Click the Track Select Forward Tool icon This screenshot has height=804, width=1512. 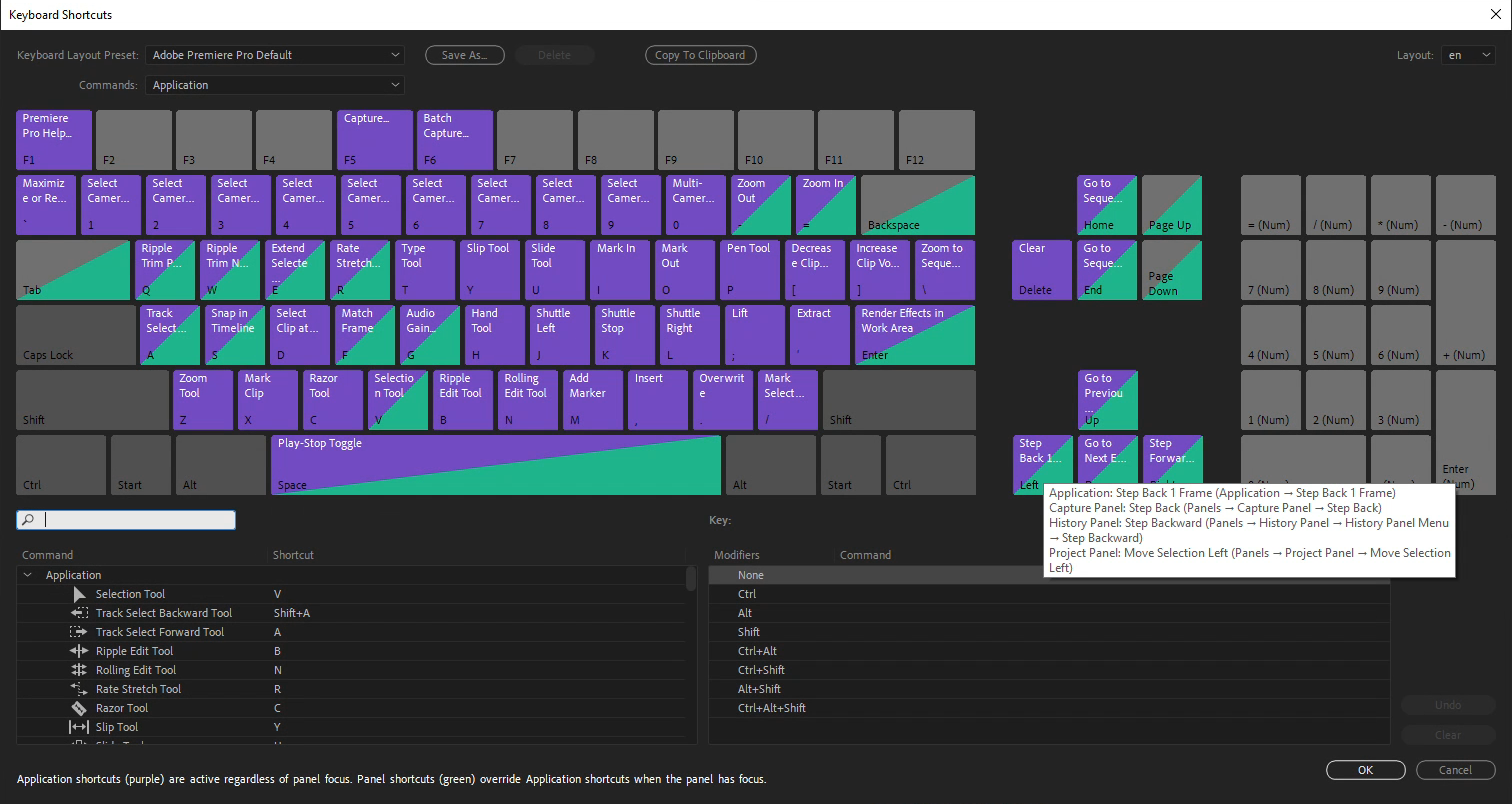(78, 632)
